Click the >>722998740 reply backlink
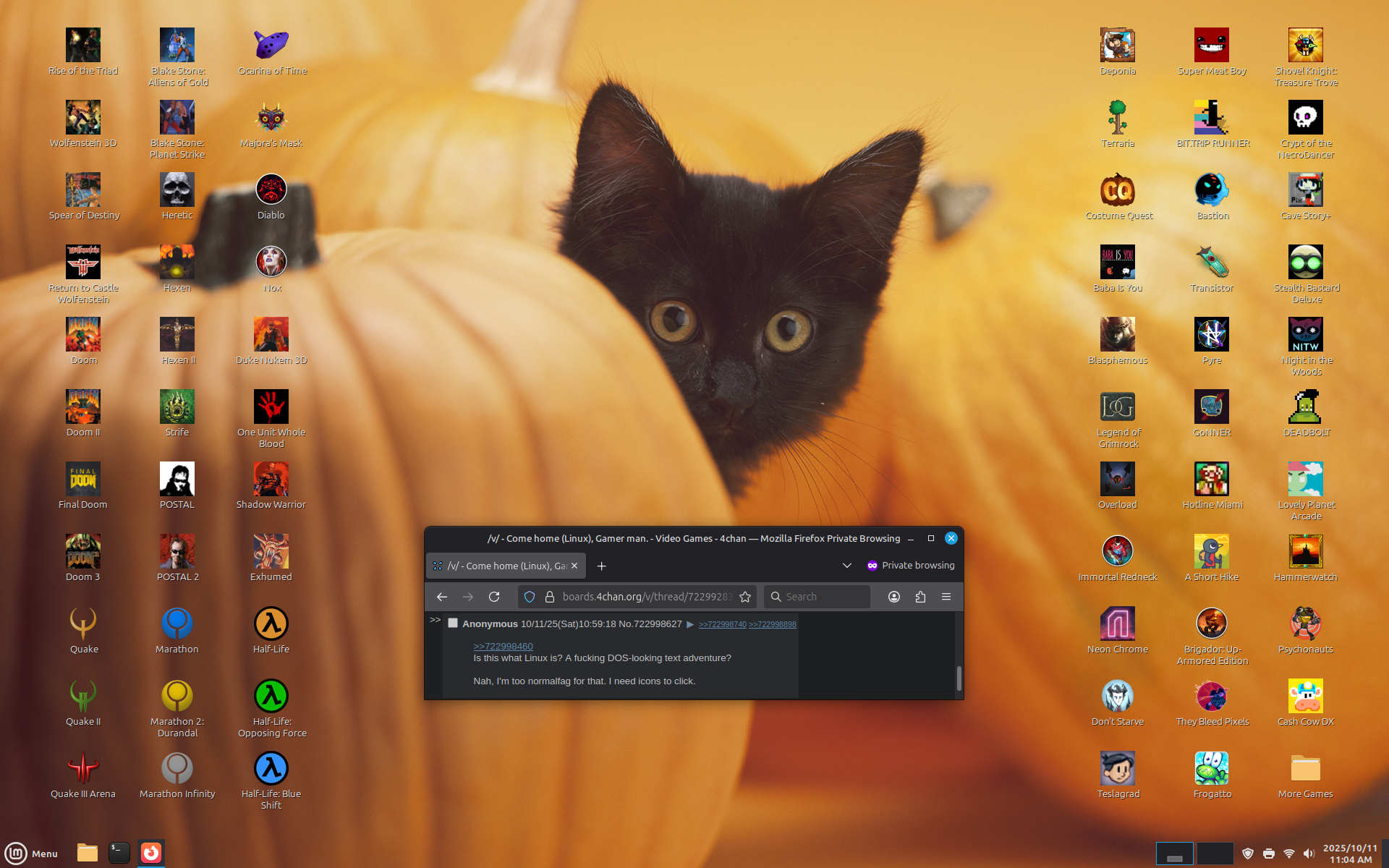 pos(722,624)
